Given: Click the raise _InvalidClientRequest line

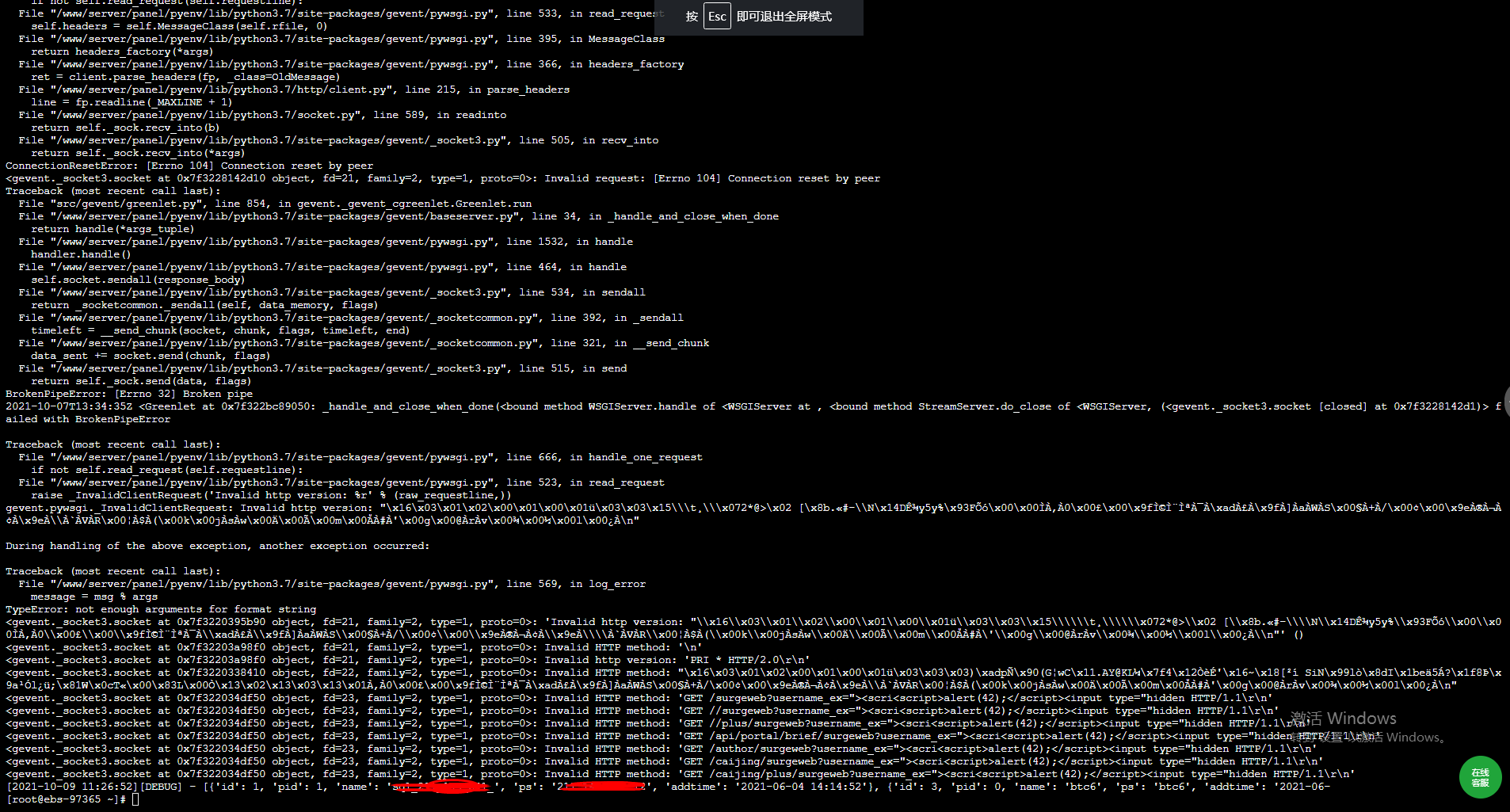Looking at the screenshot, I should pyautogui.click(x=271, y=495).
